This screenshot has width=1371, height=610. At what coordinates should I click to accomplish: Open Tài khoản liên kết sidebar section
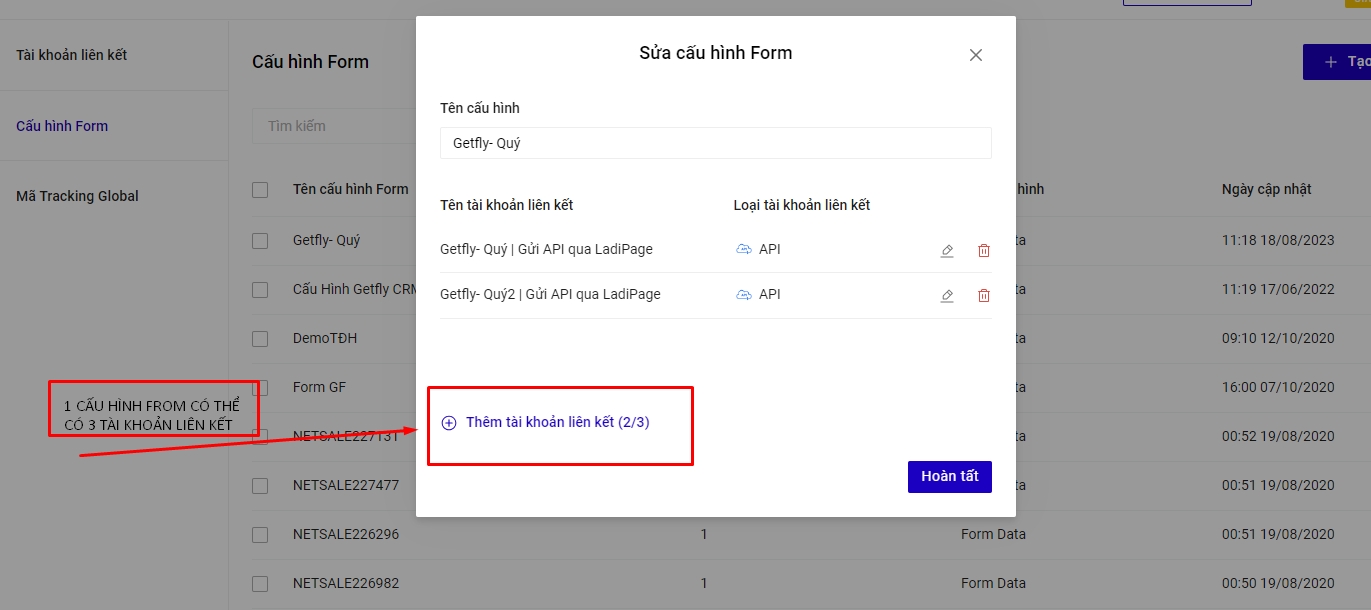pyautogui.click(x=72, y=55)
